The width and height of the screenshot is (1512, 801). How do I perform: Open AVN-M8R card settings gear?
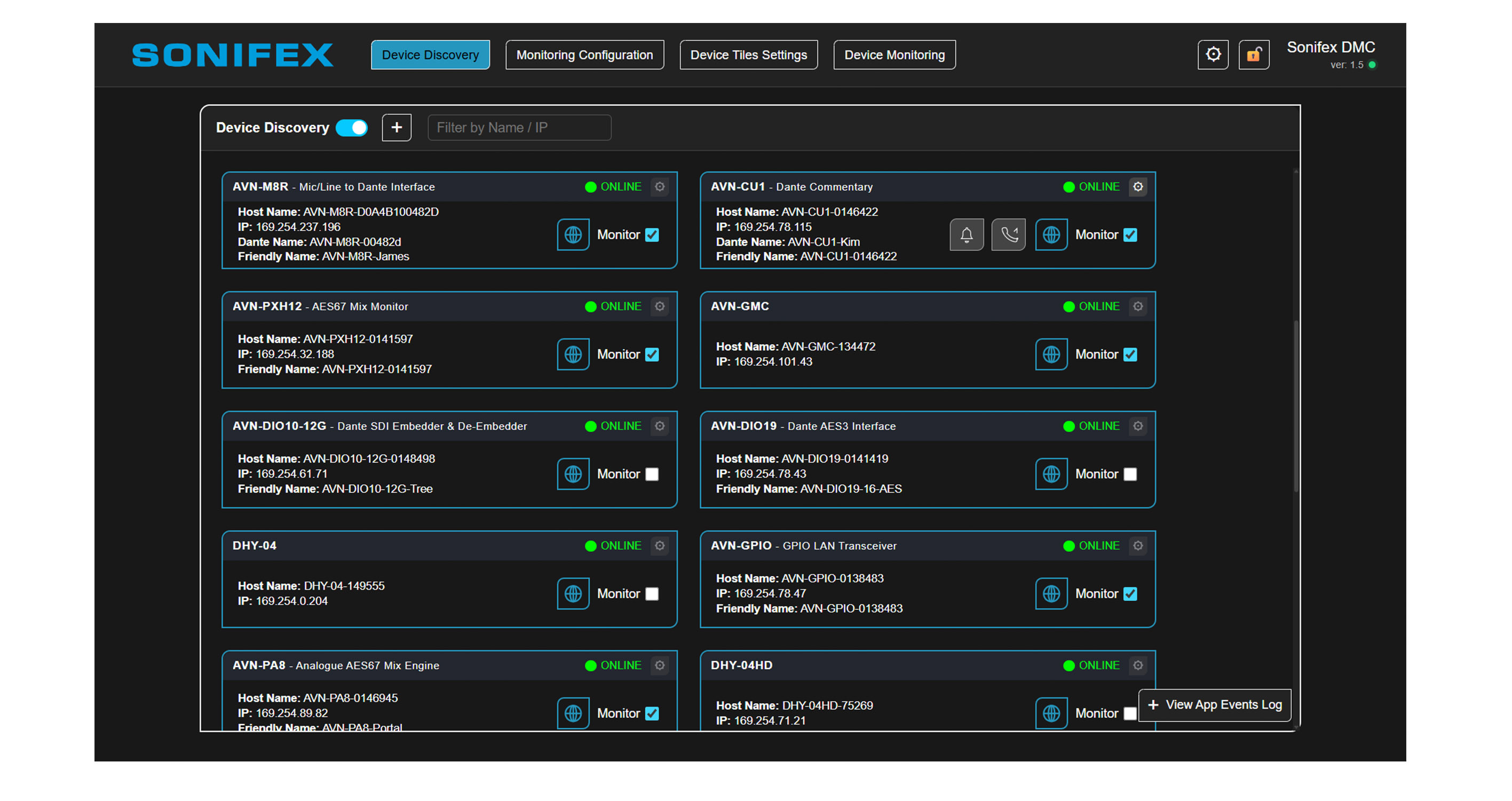660,187
